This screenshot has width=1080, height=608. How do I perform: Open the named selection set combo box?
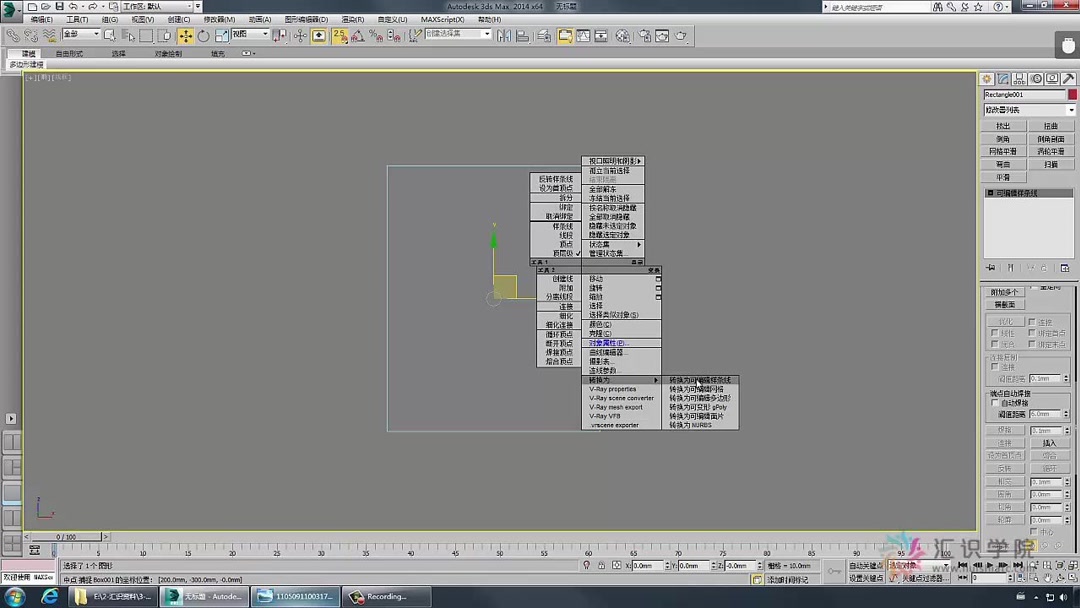point(458,33)
